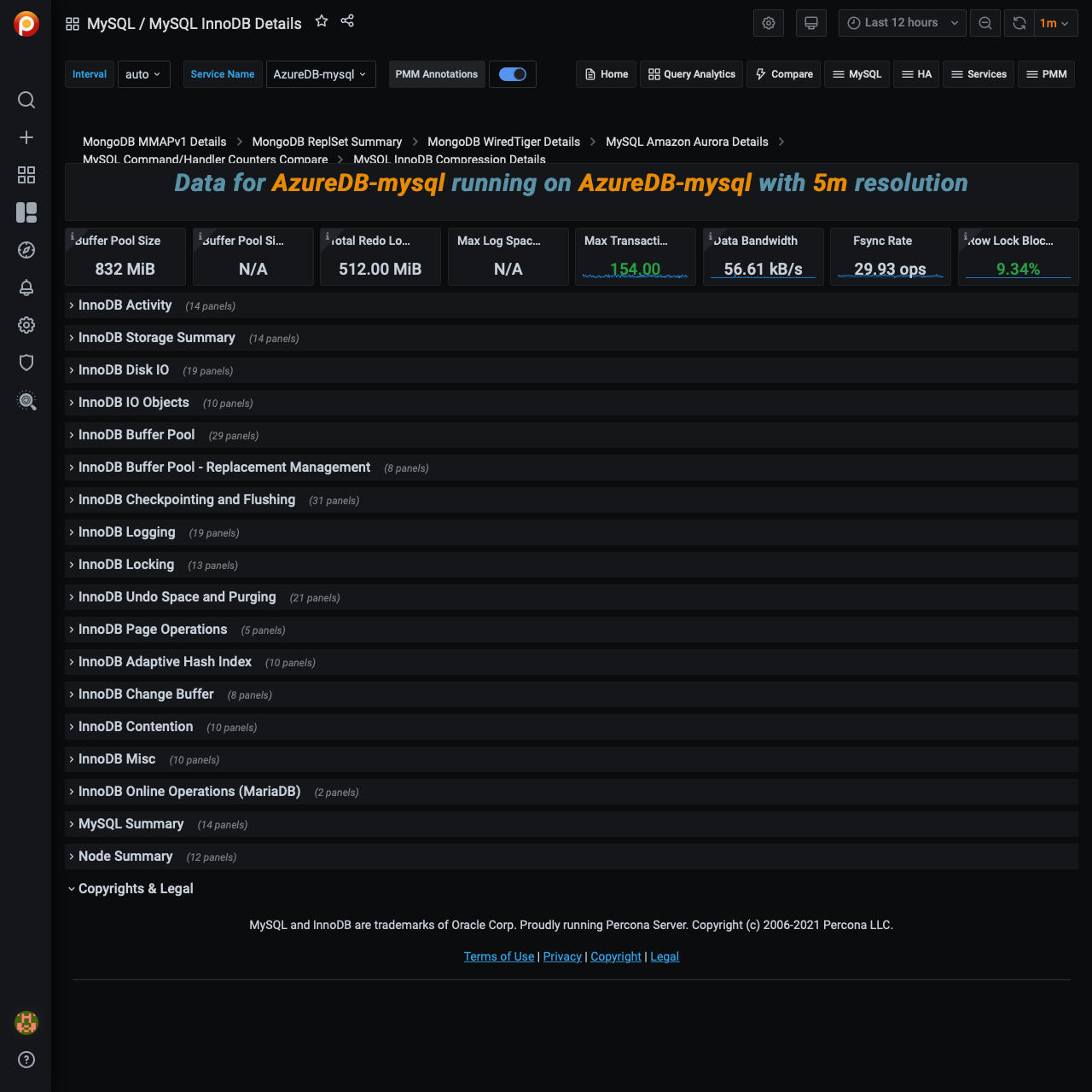Cycle view mode with monitor icon
The width and height of the screenshot is (1092, 1092).
(811, 23)
